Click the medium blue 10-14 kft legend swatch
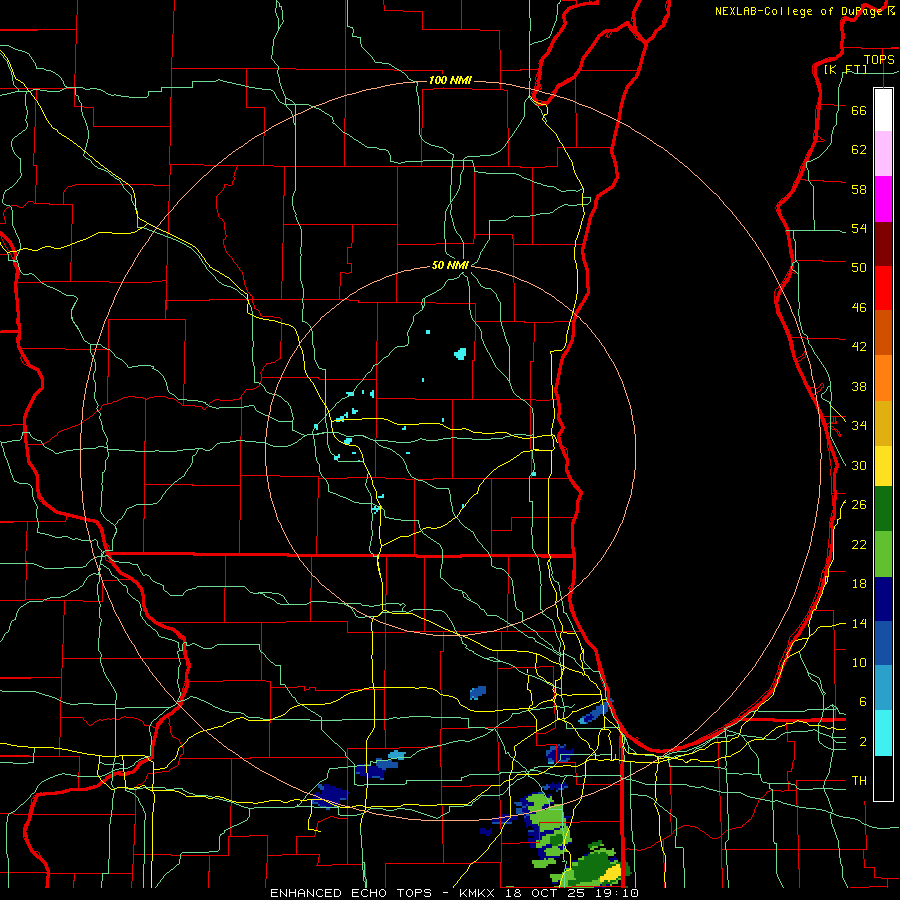 click(883, 643)
